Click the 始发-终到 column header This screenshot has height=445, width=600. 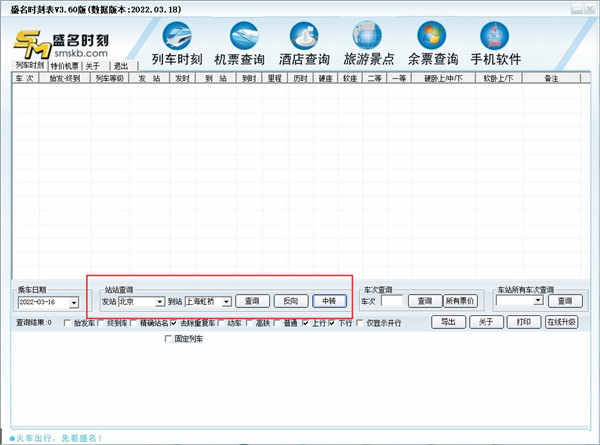(x=64, y=78)
